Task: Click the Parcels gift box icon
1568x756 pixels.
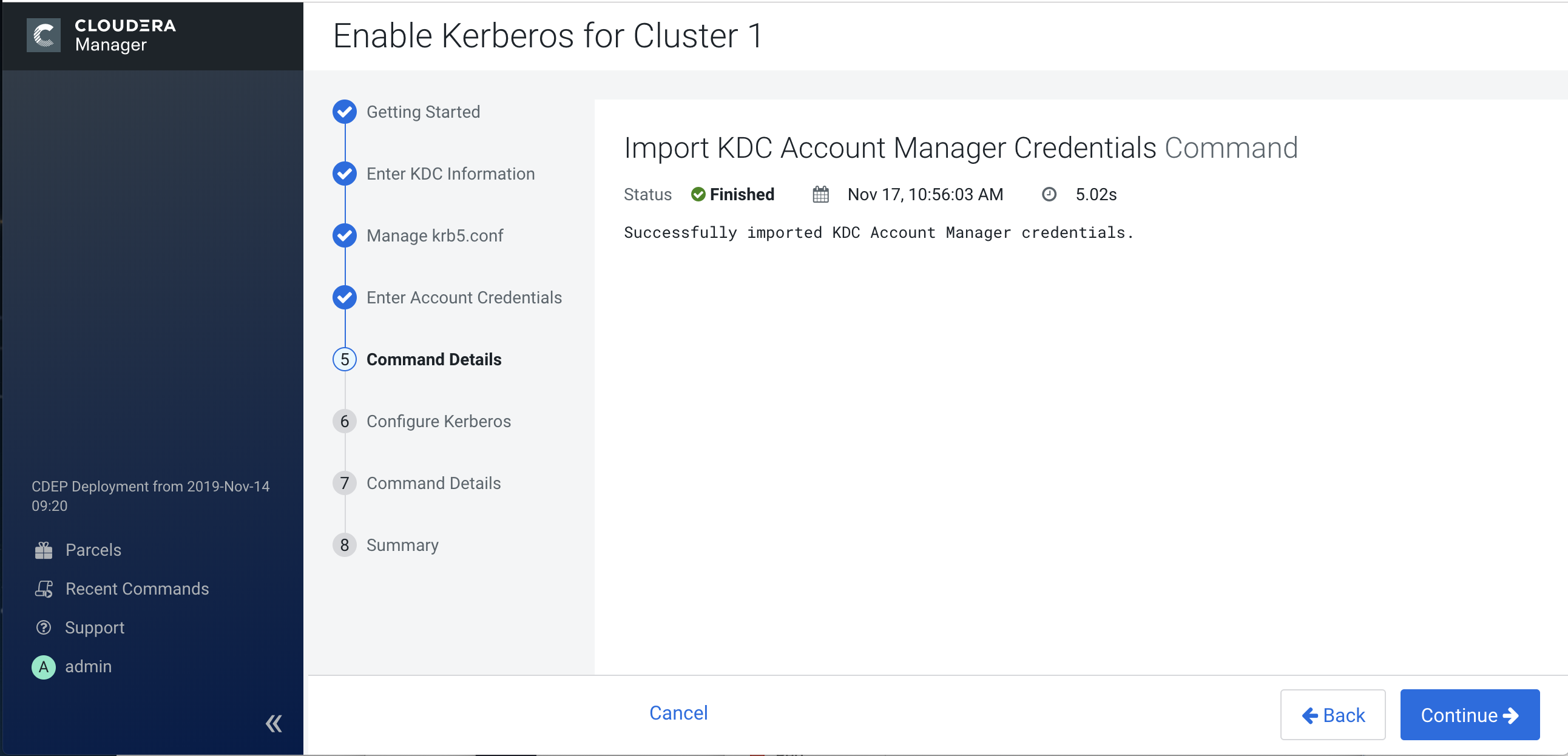Action: pyautogui.click(x=43, y=550)
